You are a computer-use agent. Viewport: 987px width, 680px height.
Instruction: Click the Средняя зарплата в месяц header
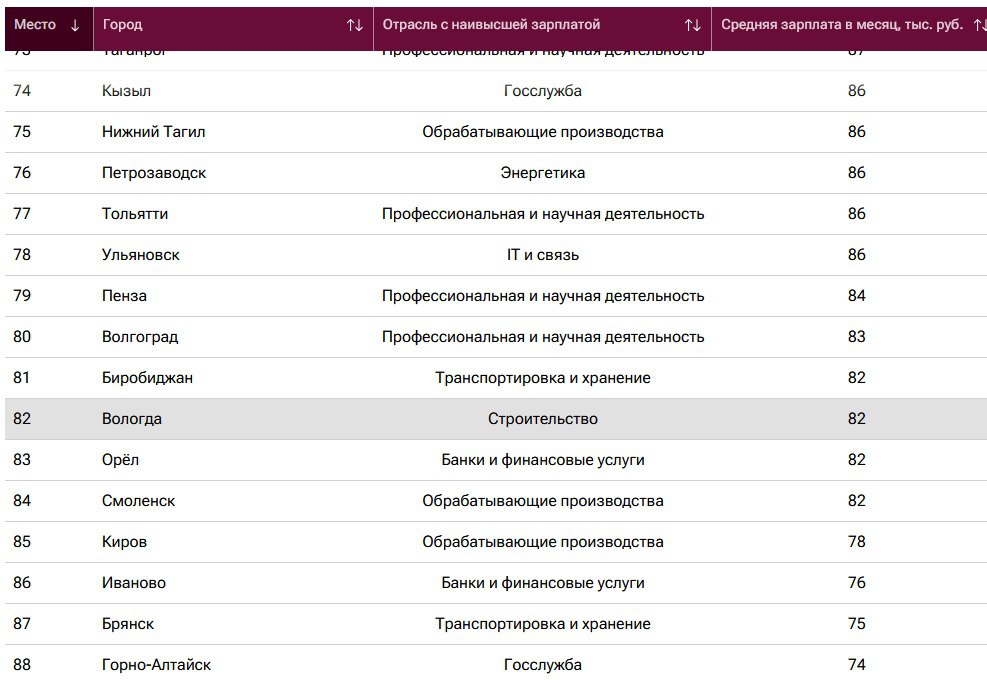tap(842, 25)
